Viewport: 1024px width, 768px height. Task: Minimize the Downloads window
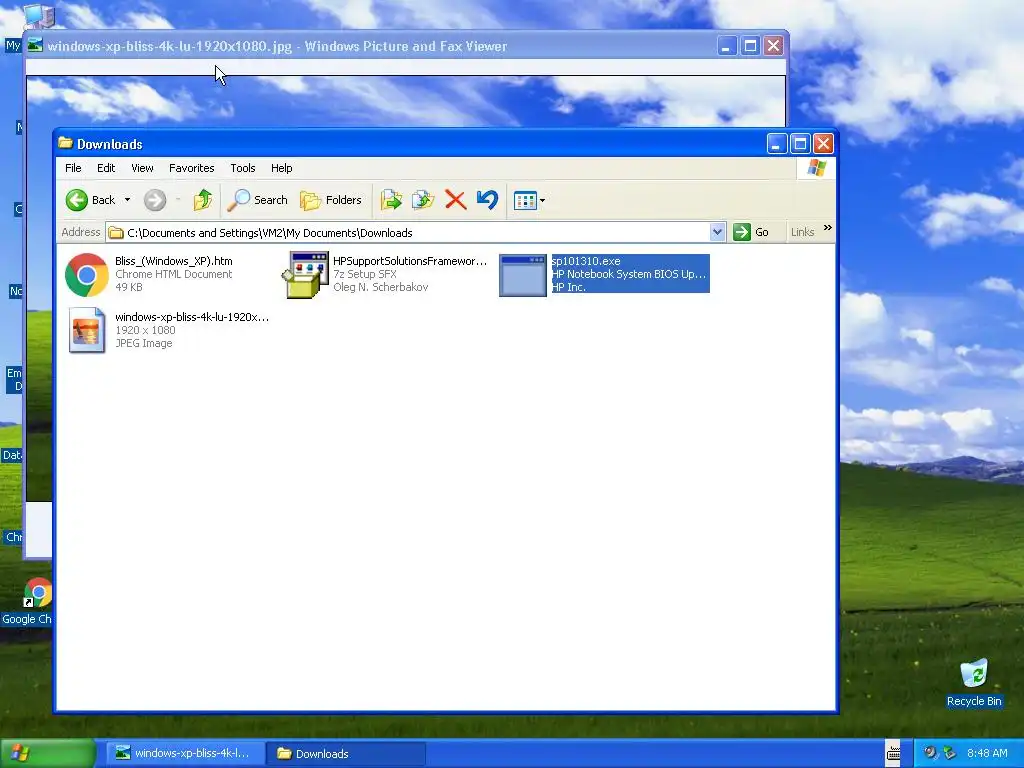pos(776,144)
